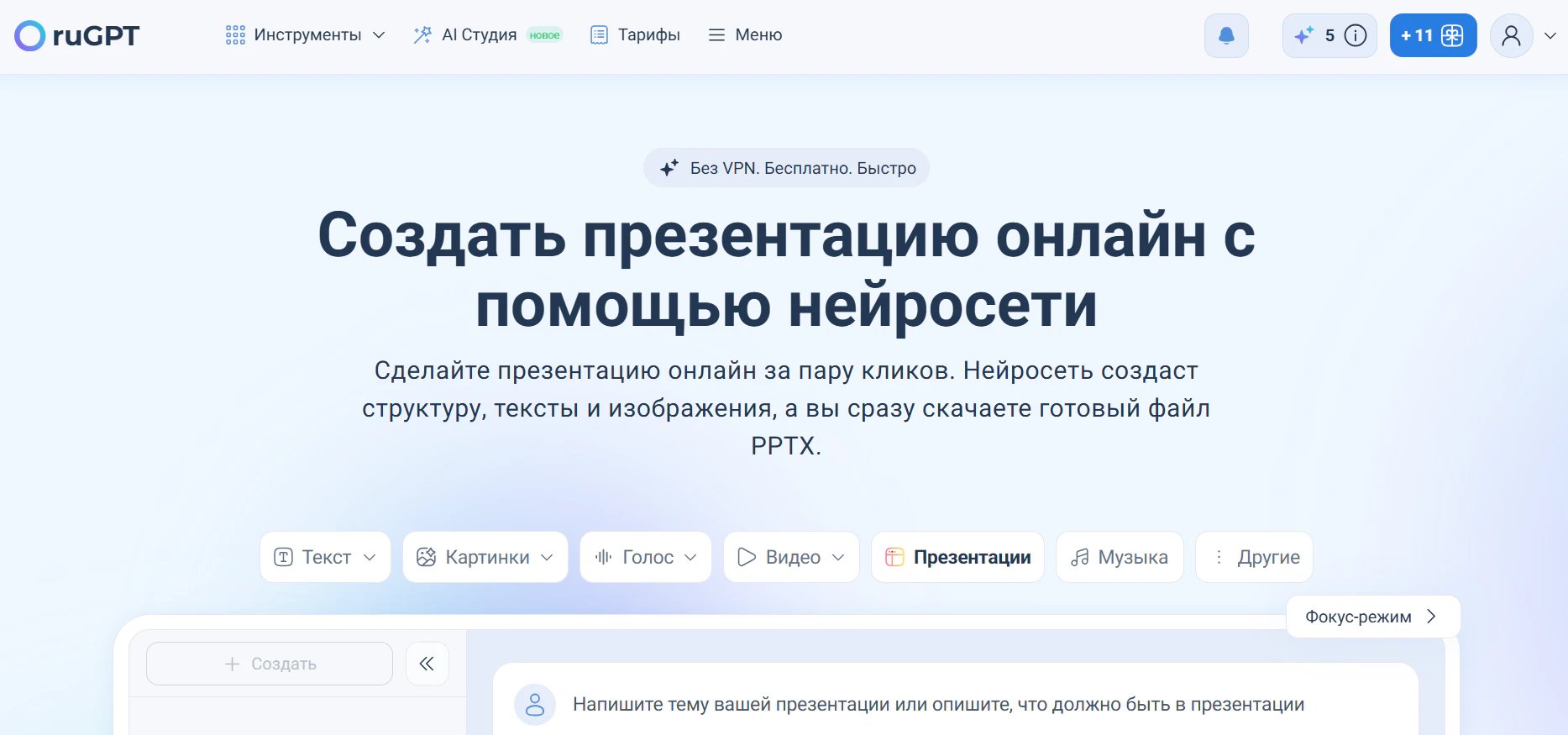Image resolution: width=1568 pixels, height=735 pixels.
Task: Click the Видео play icon
Action: point(747,557)
